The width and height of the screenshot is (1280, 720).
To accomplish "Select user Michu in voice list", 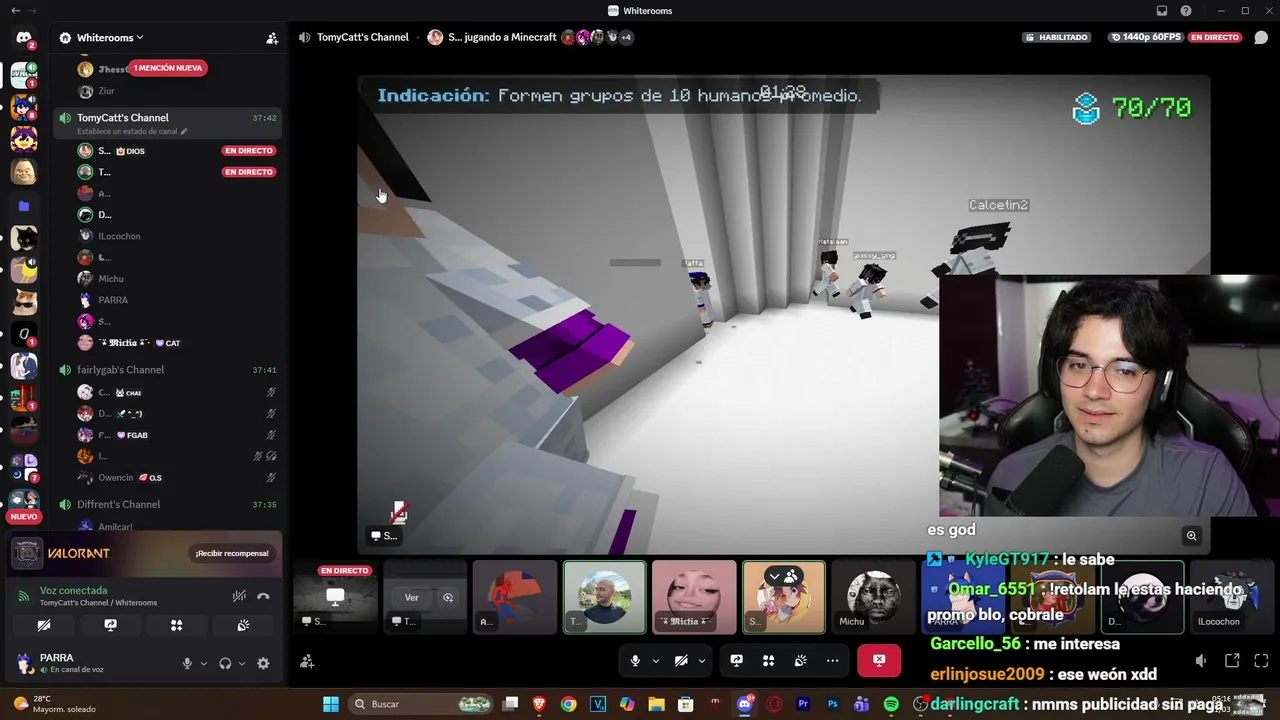I will point(111,279).
